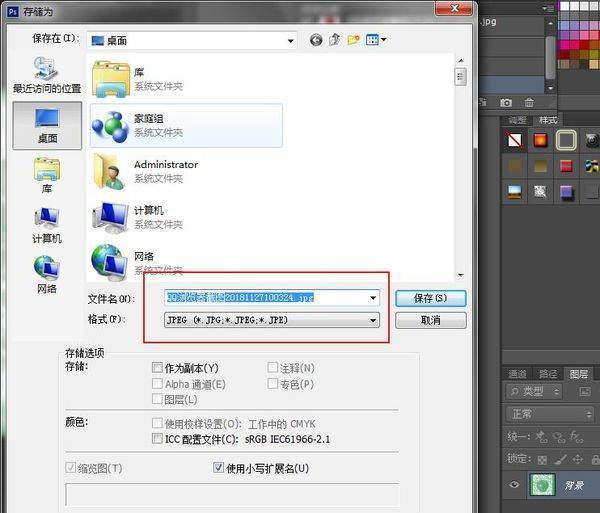
Task: Click the Back navigation arrow icon
Action: [x=317, y=40]
